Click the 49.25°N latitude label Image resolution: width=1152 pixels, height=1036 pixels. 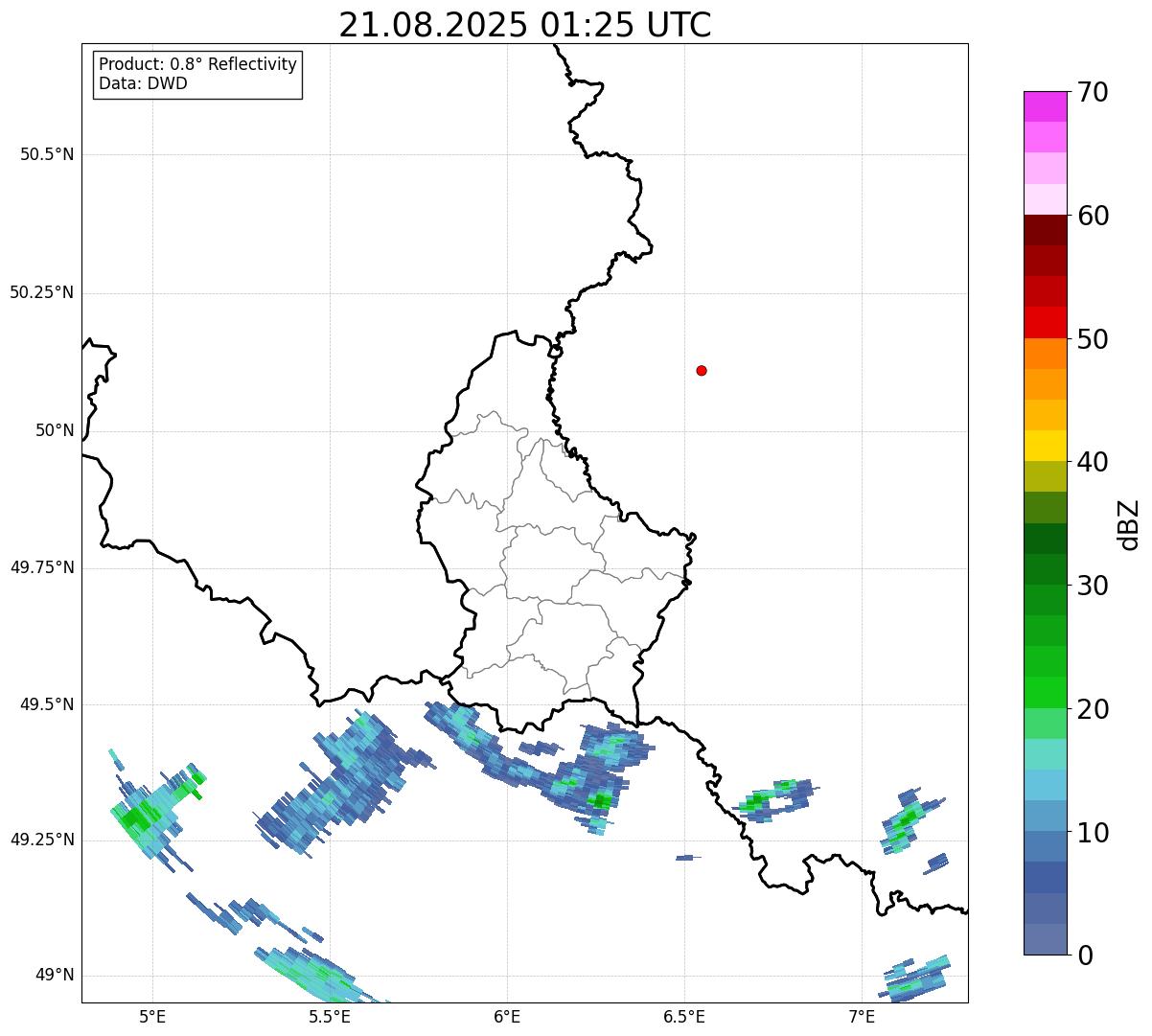[x=42, y=840]
